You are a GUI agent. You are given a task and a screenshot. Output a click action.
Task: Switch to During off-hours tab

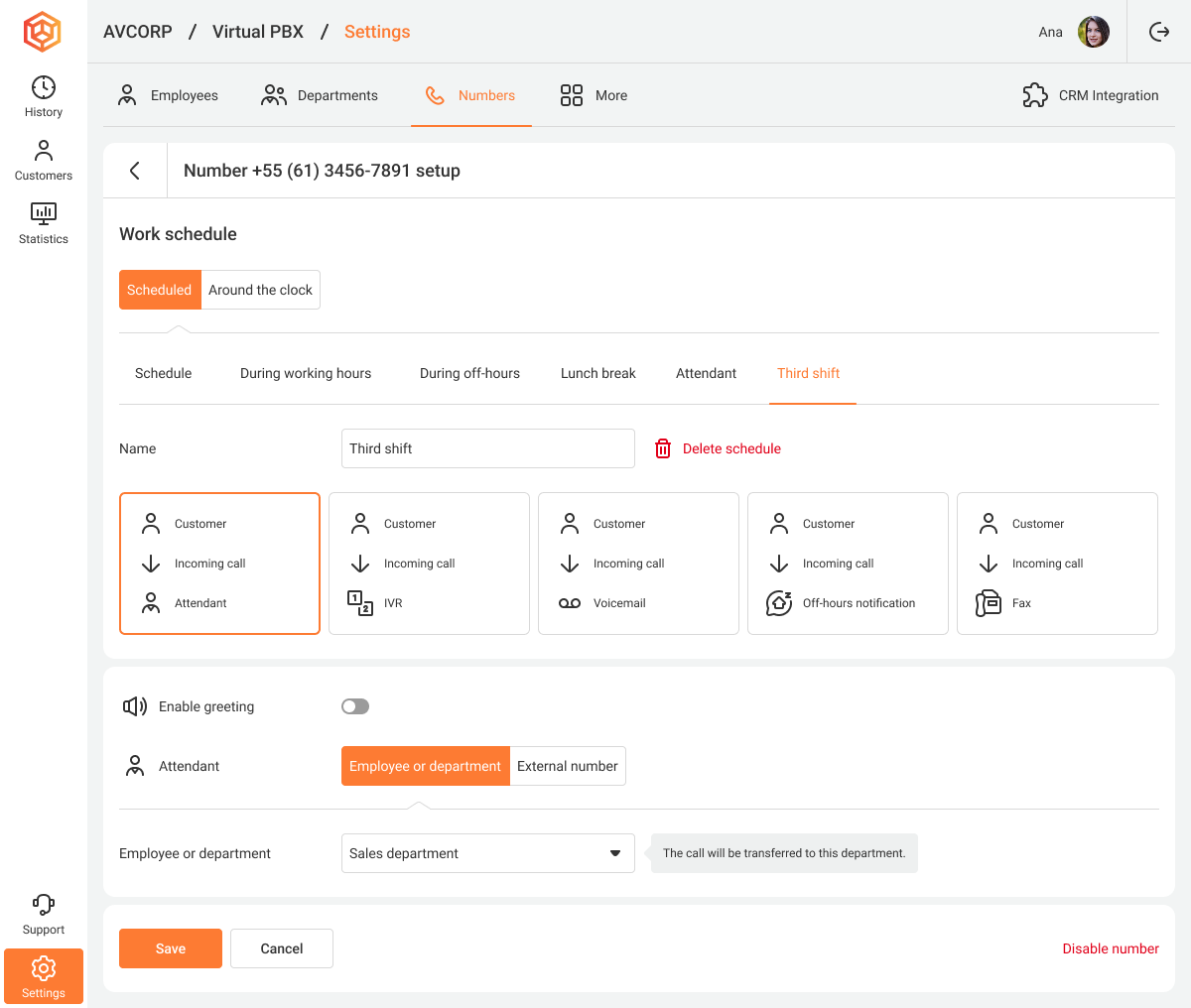tap(469, 373)
